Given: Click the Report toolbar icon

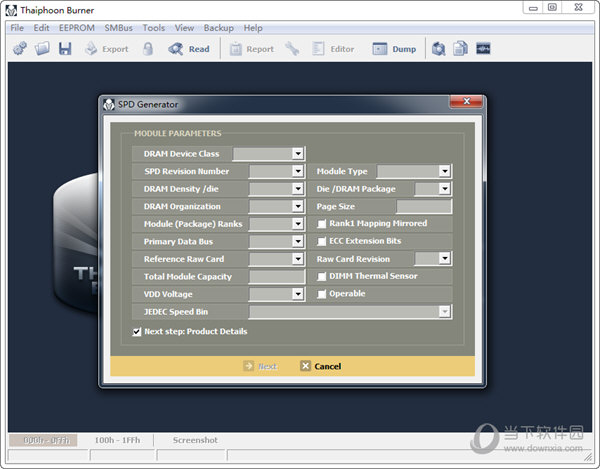Looking at the screenshot, I should point(235,49).
